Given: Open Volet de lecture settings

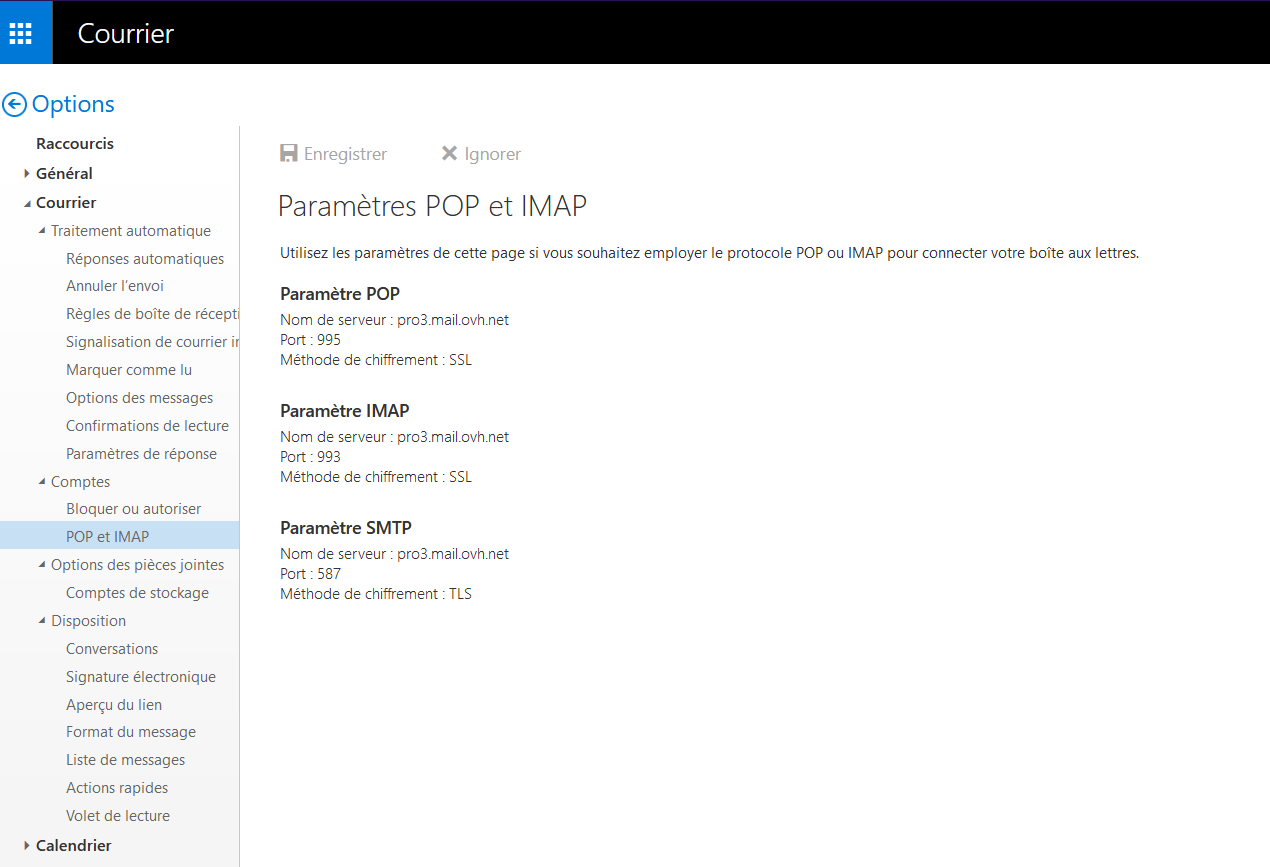Looking at the screenshot, I should [118, 816].
